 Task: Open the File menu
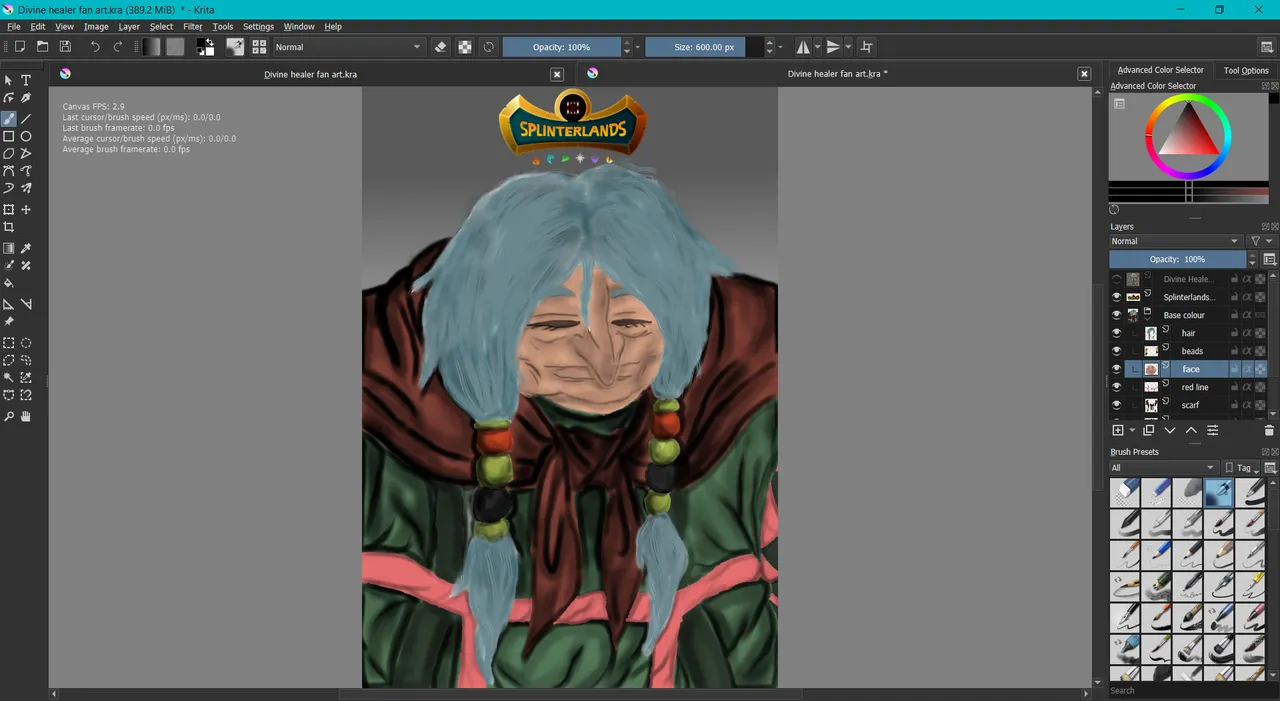[x=14, y=27]
